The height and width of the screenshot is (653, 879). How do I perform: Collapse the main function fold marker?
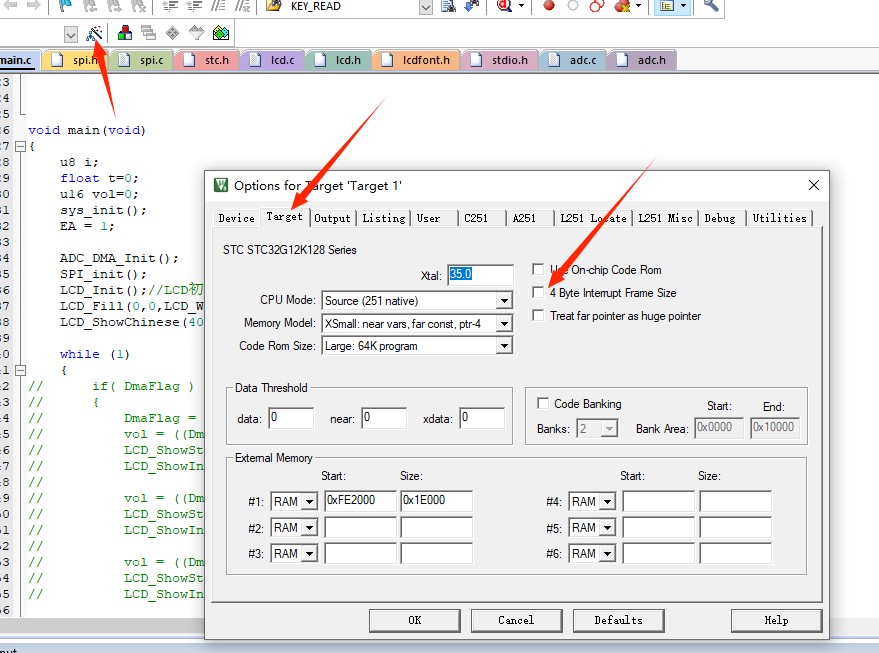pos(21,146)
